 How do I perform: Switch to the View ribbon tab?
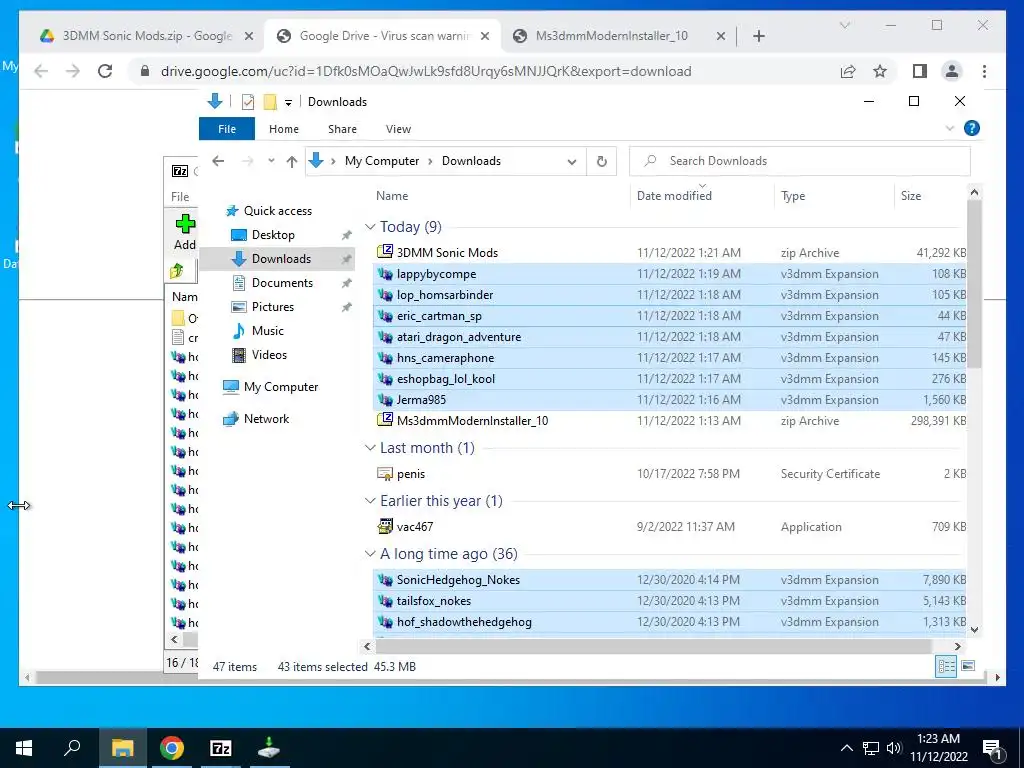(x=398, y=129)
